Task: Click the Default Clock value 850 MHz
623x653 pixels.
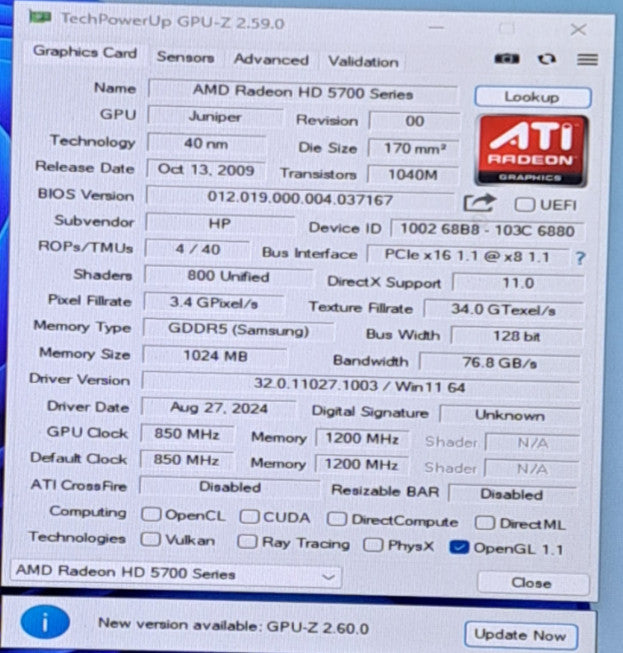Action: point(186,460)
